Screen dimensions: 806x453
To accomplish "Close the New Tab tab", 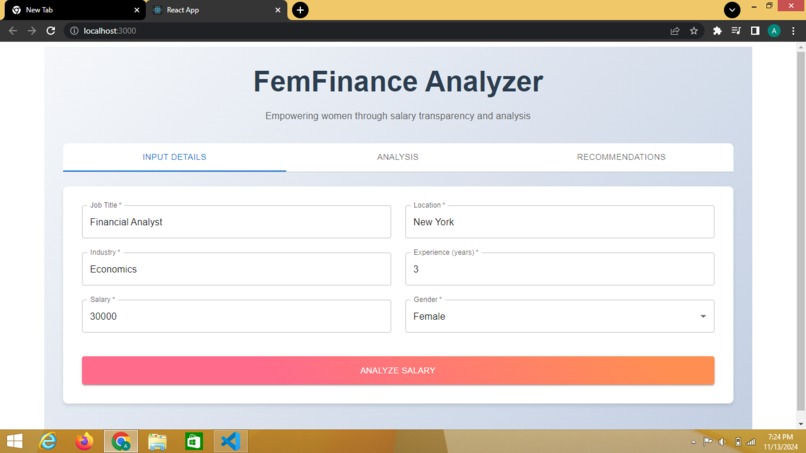I will [x=137, y=10].
